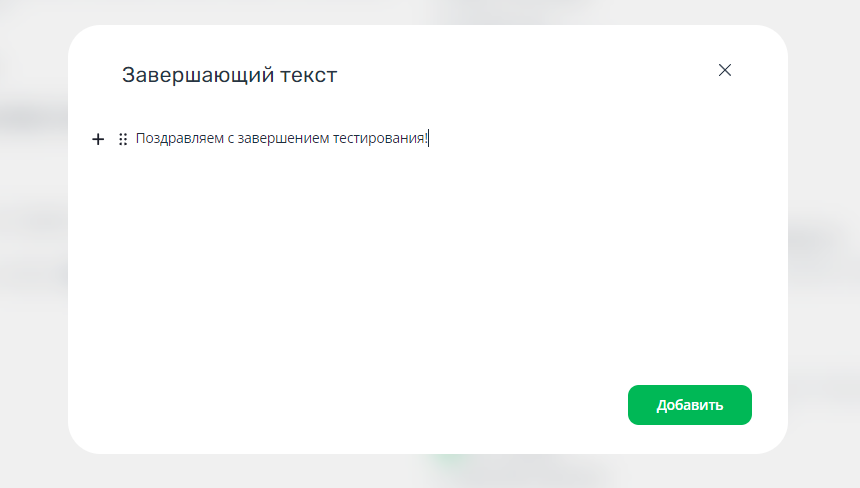This screenshot has height=488, width=860.
Task: Click the exclamation mark ending the text
Action: (x=426, y=138)
